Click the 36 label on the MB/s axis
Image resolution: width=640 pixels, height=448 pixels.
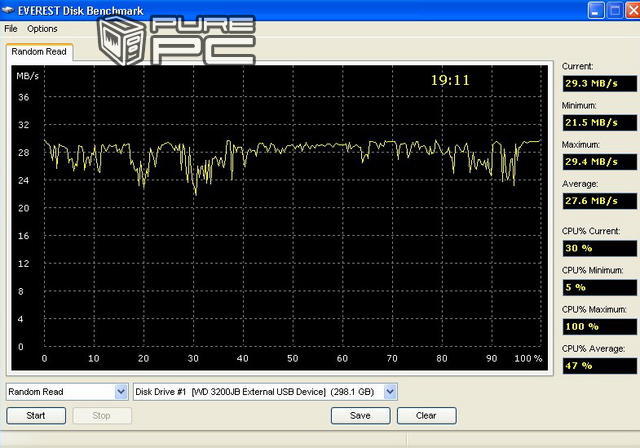coord(24,97)
